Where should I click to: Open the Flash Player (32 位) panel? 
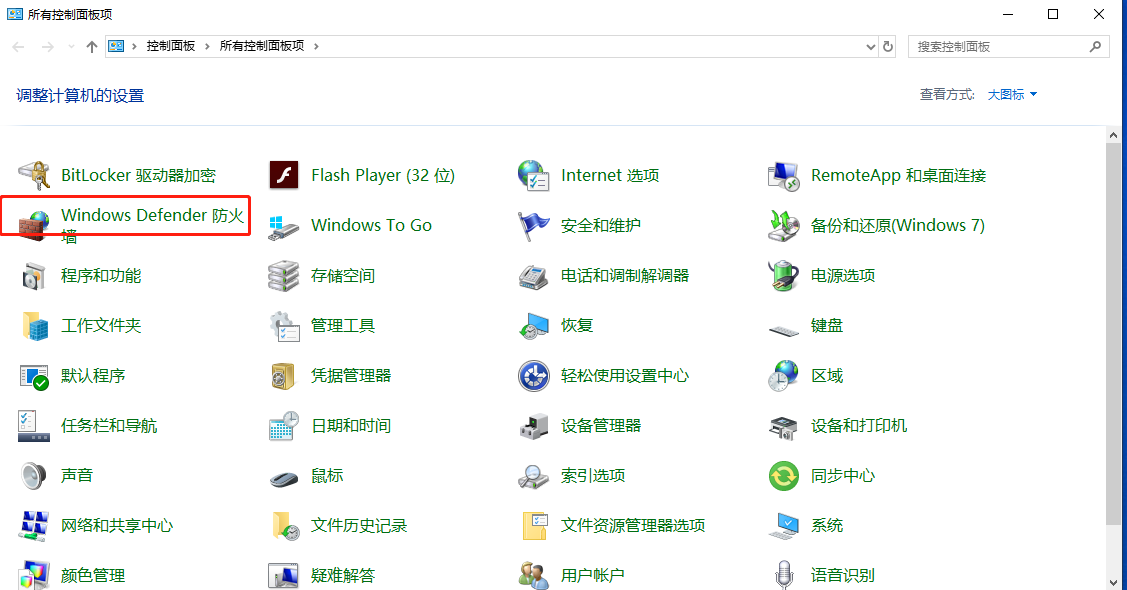(382, 174)
